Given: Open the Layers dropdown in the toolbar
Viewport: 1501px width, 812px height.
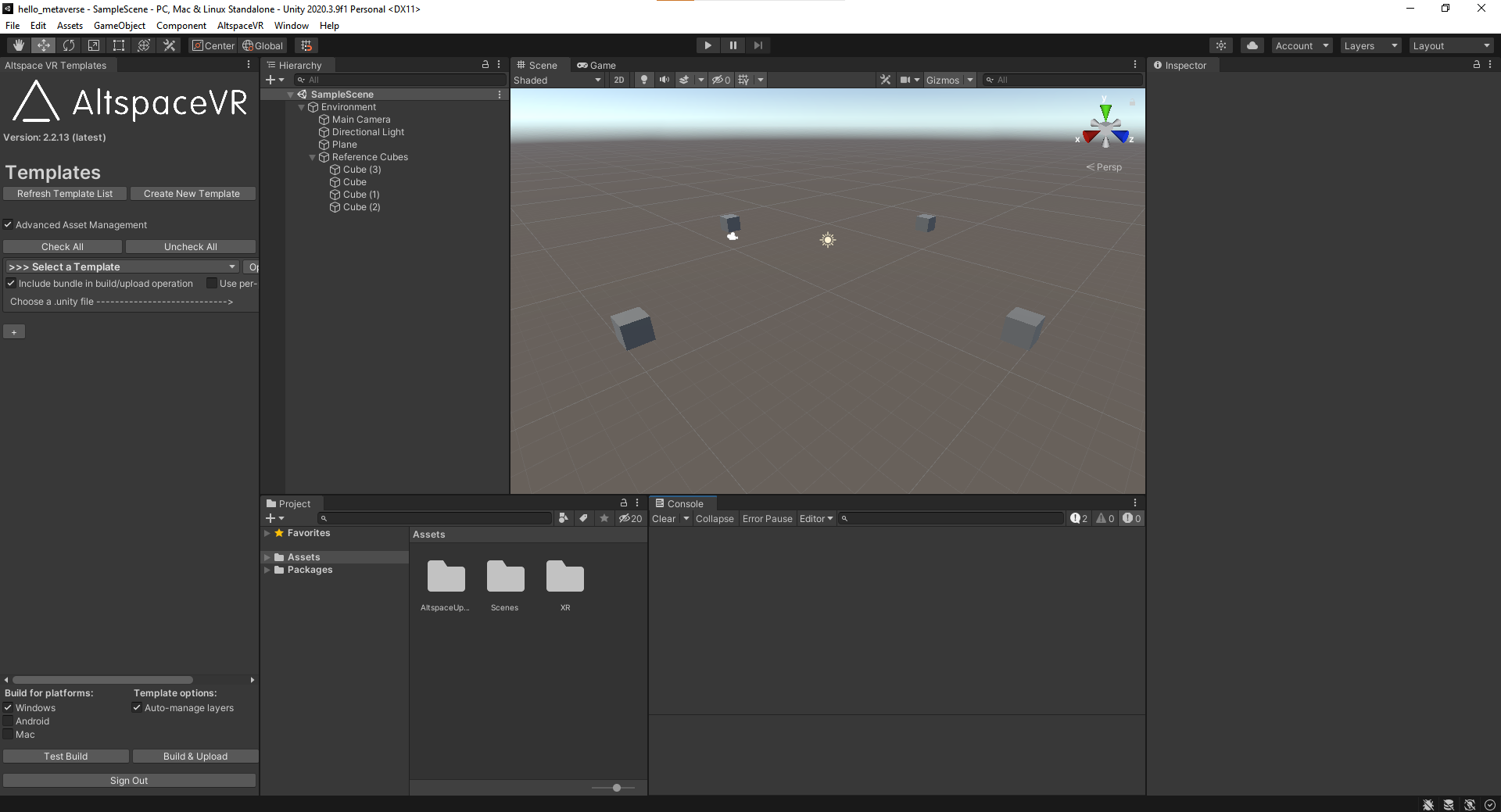Looking at the screenshot, I should coord(1370,45).
